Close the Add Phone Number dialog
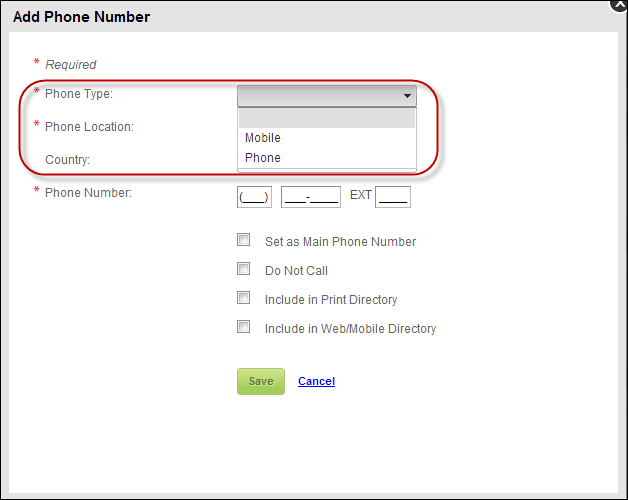628x500 pixels. pos(621,4)
